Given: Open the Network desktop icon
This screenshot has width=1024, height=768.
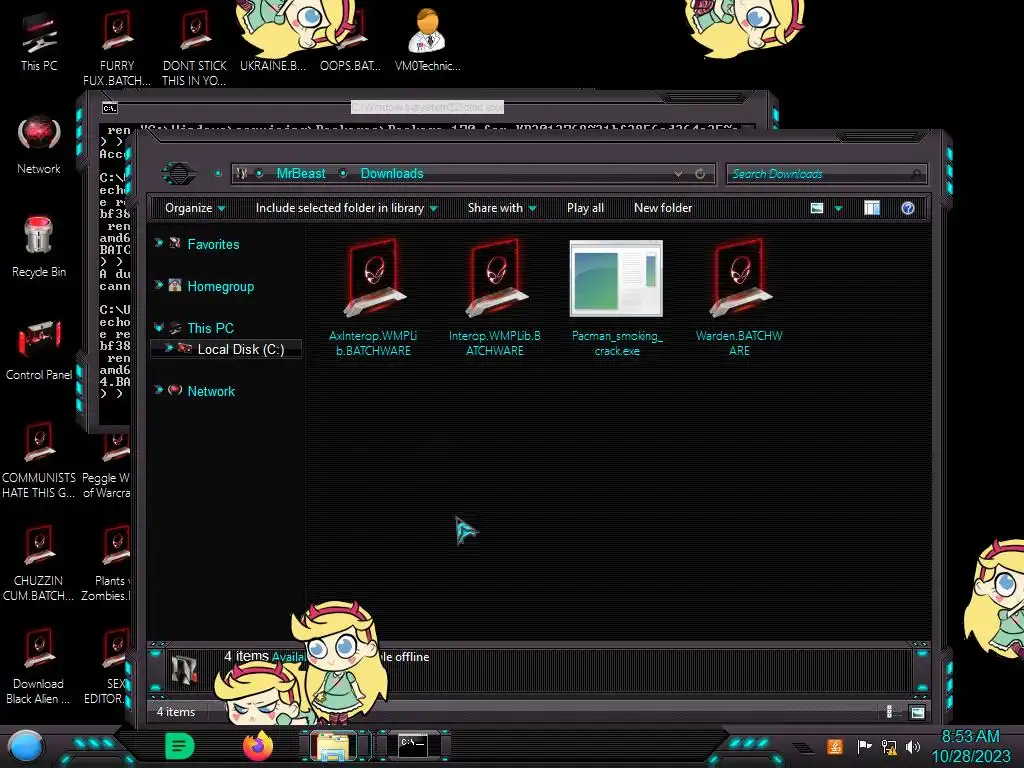Looking at the screenshot, I should click(39, 145).
